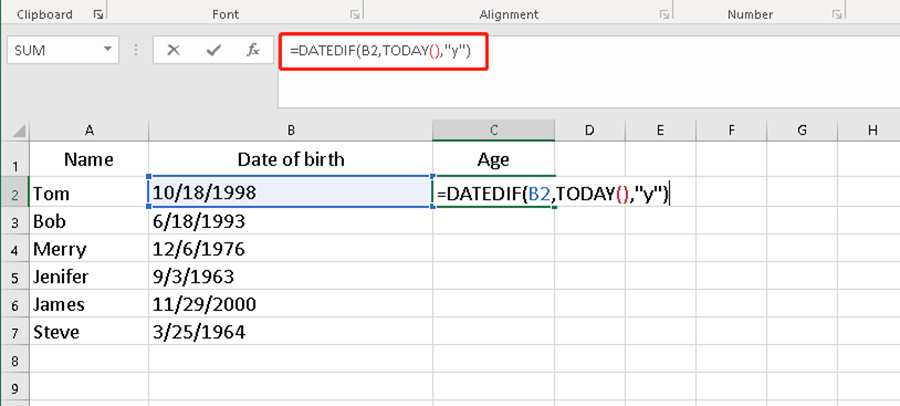Click the date 10/18/1998 cell
900x406 pixels.
291,193
